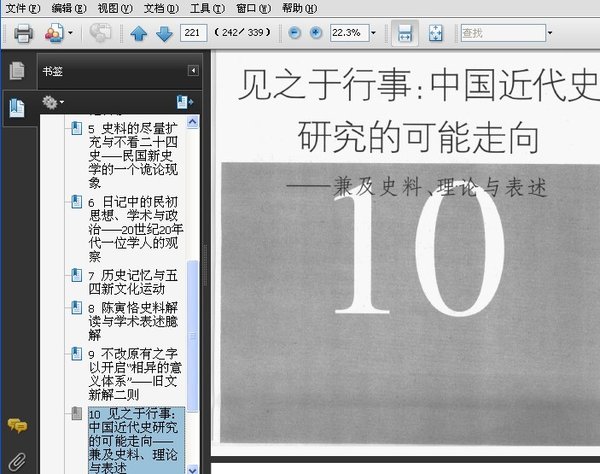
Task: Open the 工具(T) menu
Action: 207,8
